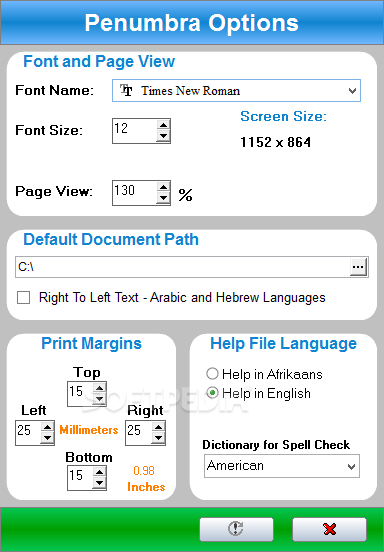
Task: Click the Help File Language heading
Action: (x=283, y=344)
